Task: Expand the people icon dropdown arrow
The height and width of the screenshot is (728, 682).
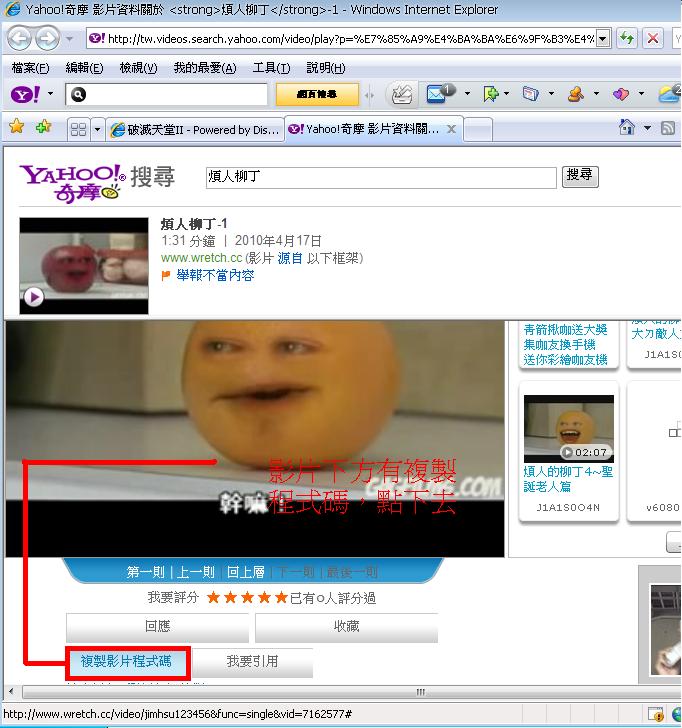Action: 597,94
